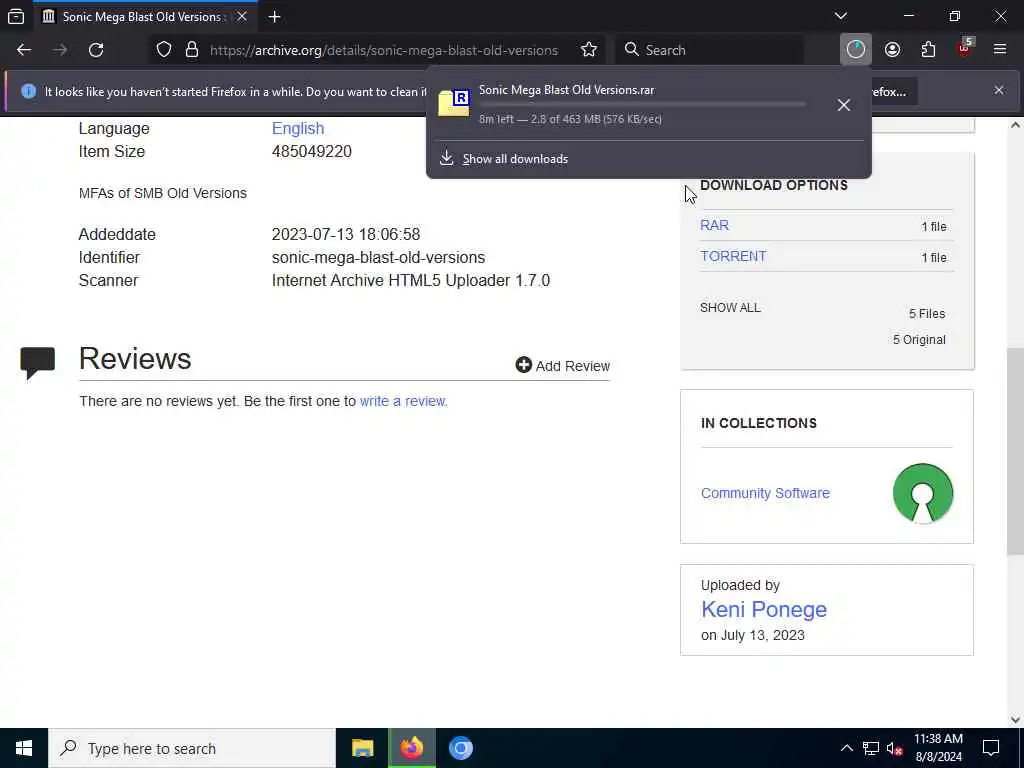Click the plus icon beside Add Review
Image resolution: width=1024 pixels, height=768 pixels.
pos(524,364)
